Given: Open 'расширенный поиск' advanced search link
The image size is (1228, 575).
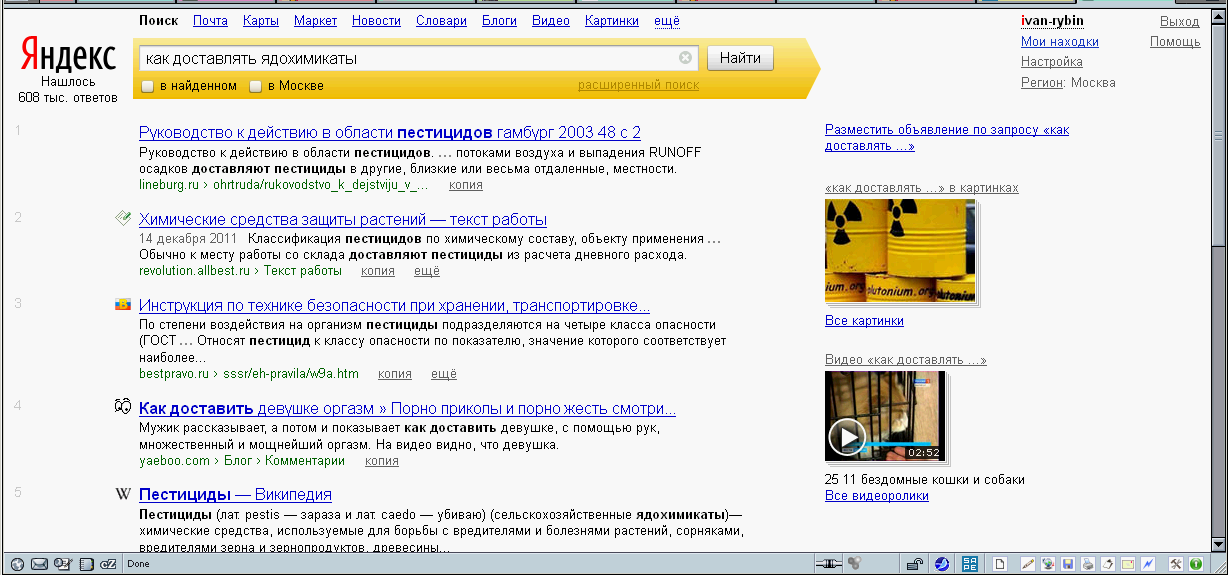Looking at the screenshot, I should pyautogui.click(x=638, y=85).
